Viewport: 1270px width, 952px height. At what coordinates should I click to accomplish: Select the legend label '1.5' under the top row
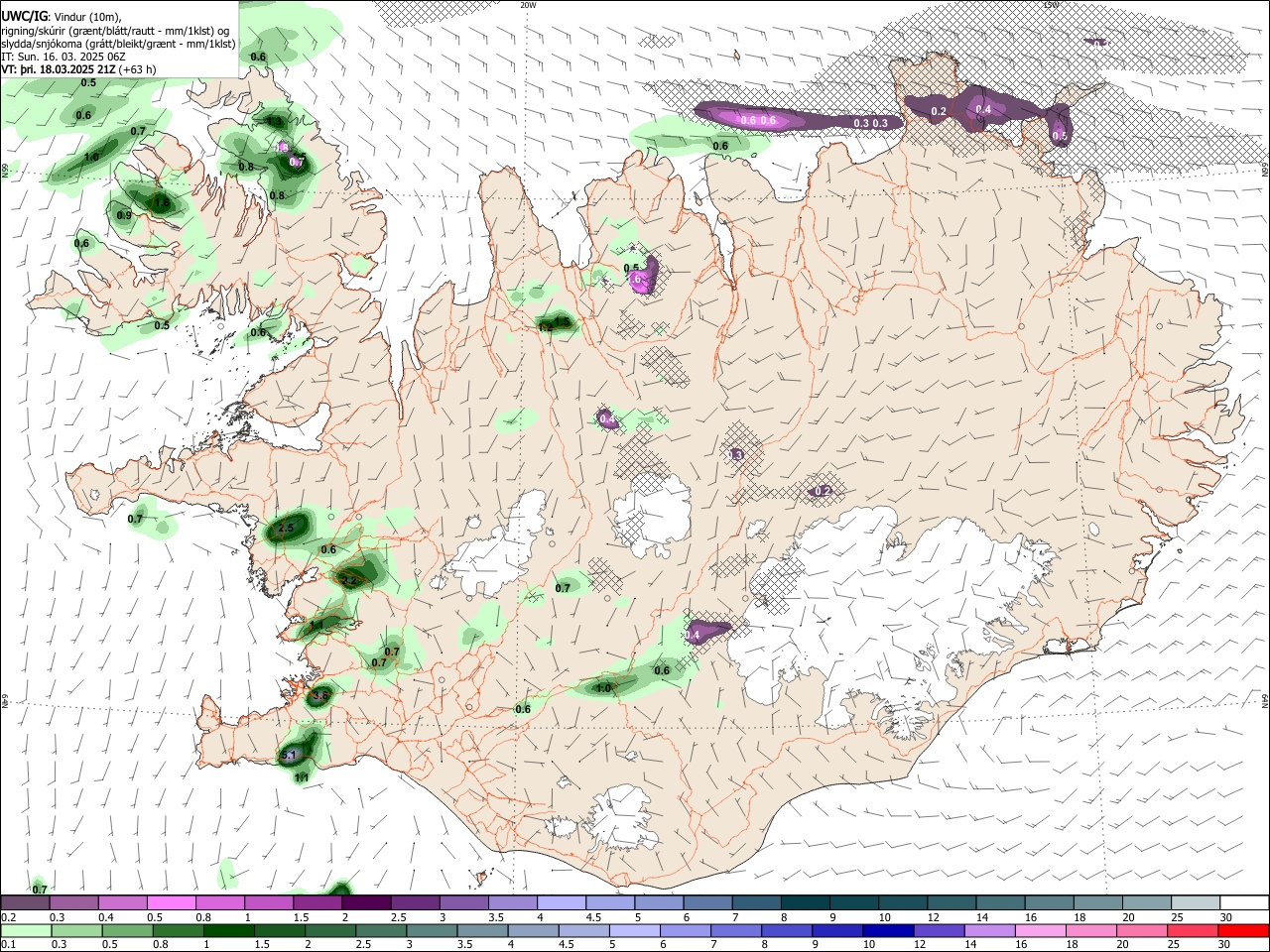coord(301,917)
